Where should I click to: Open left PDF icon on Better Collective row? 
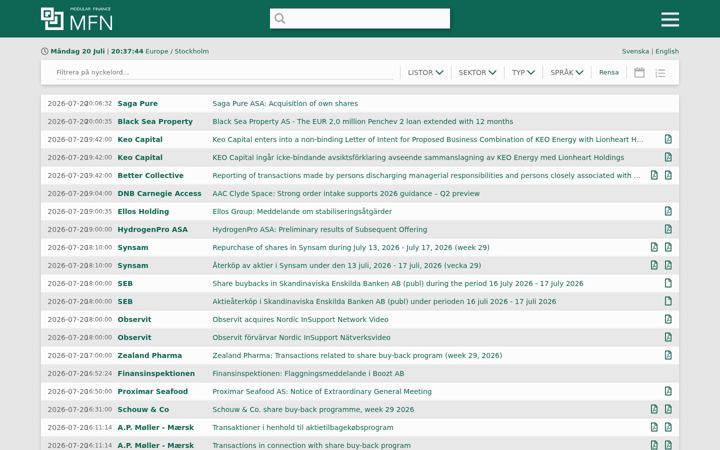[654, 175]
